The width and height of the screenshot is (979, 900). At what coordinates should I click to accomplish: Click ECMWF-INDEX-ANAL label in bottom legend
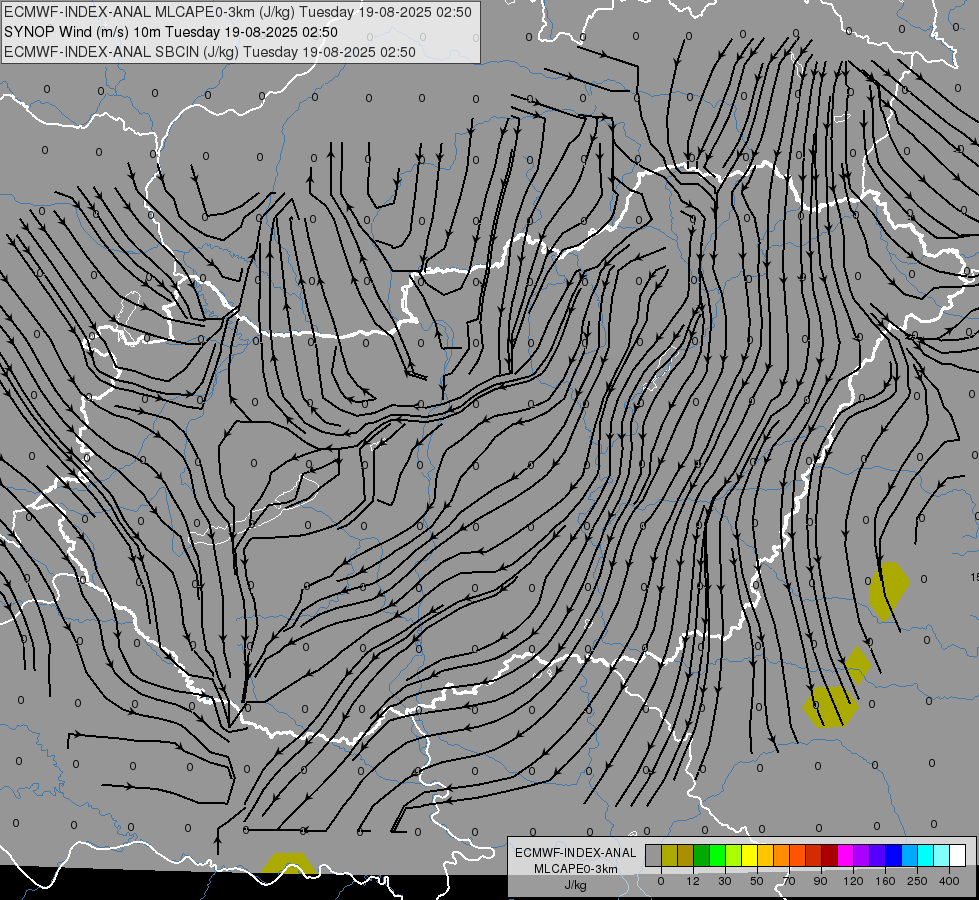[x=576, y=853]
